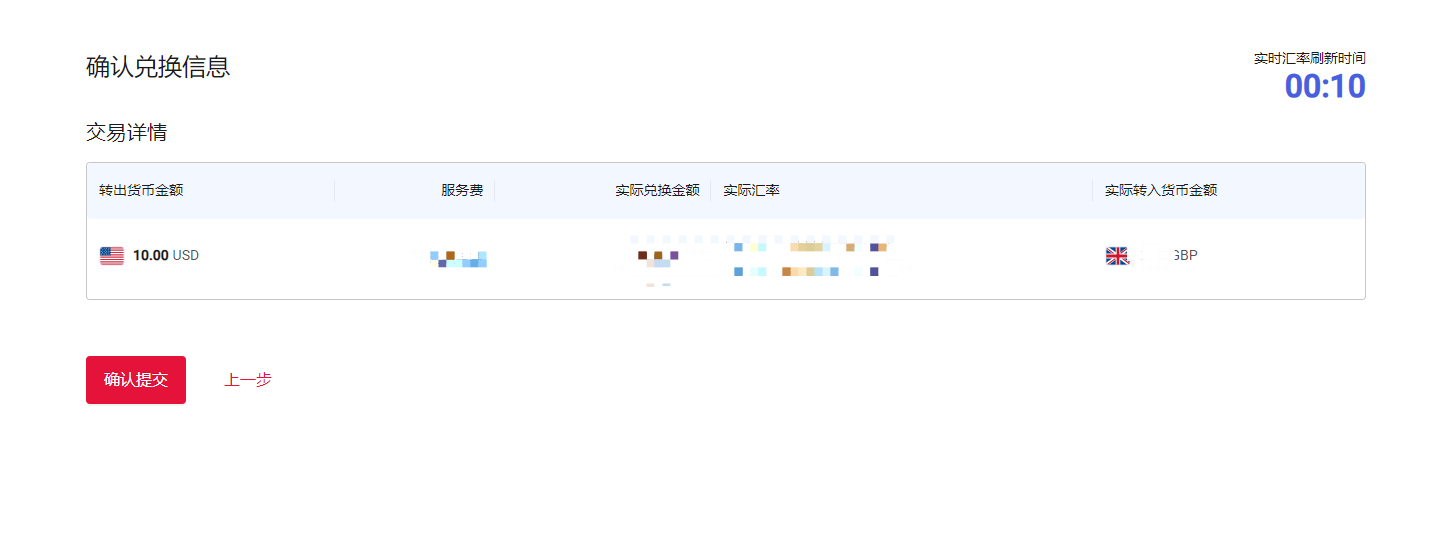Click the blurred service fee value
Screen dimensions: 1454x551
tap(459, 259)
